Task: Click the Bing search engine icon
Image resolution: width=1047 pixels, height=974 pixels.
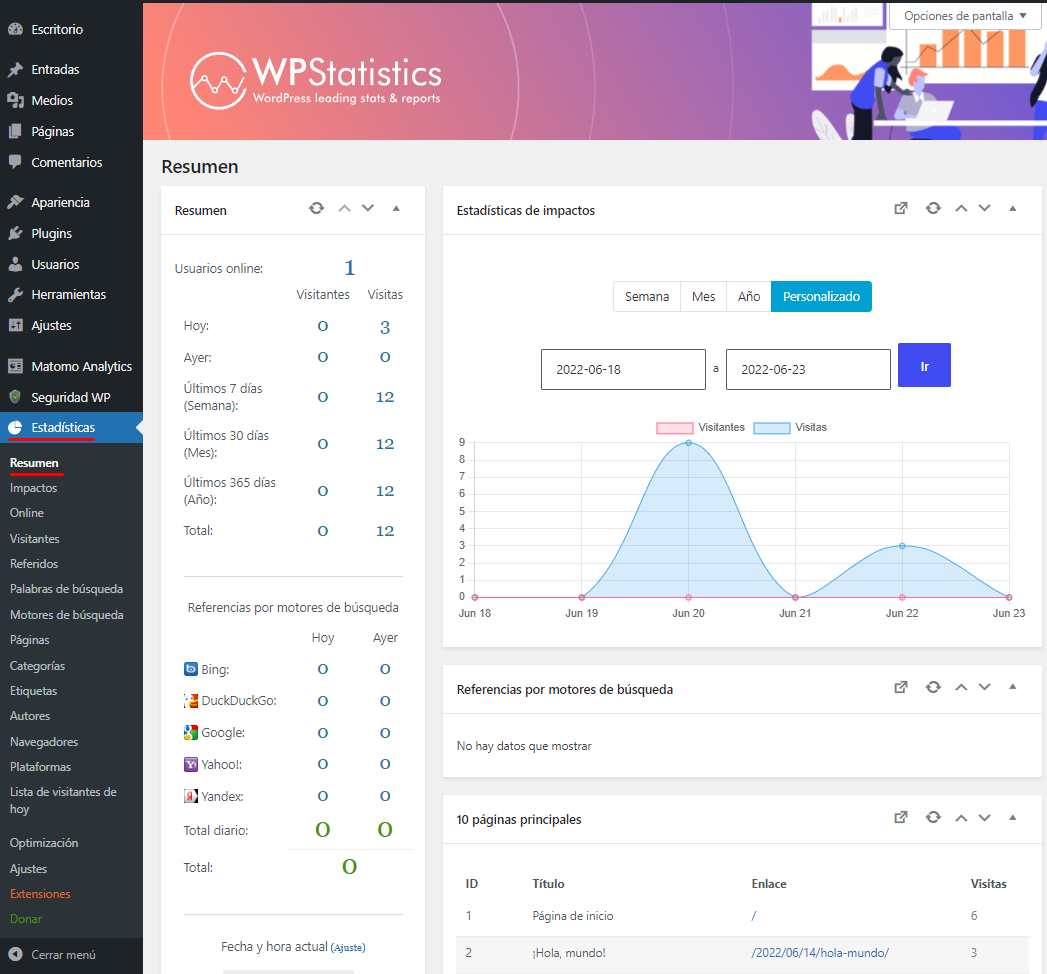Action: pos(191,669)
